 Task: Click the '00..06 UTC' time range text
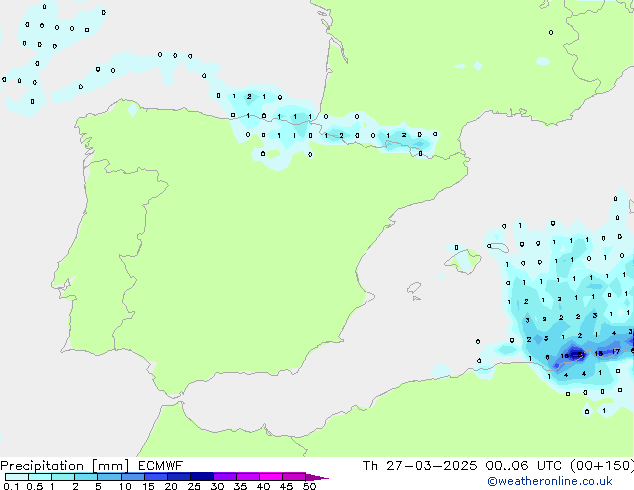click(x=524, y=466)
